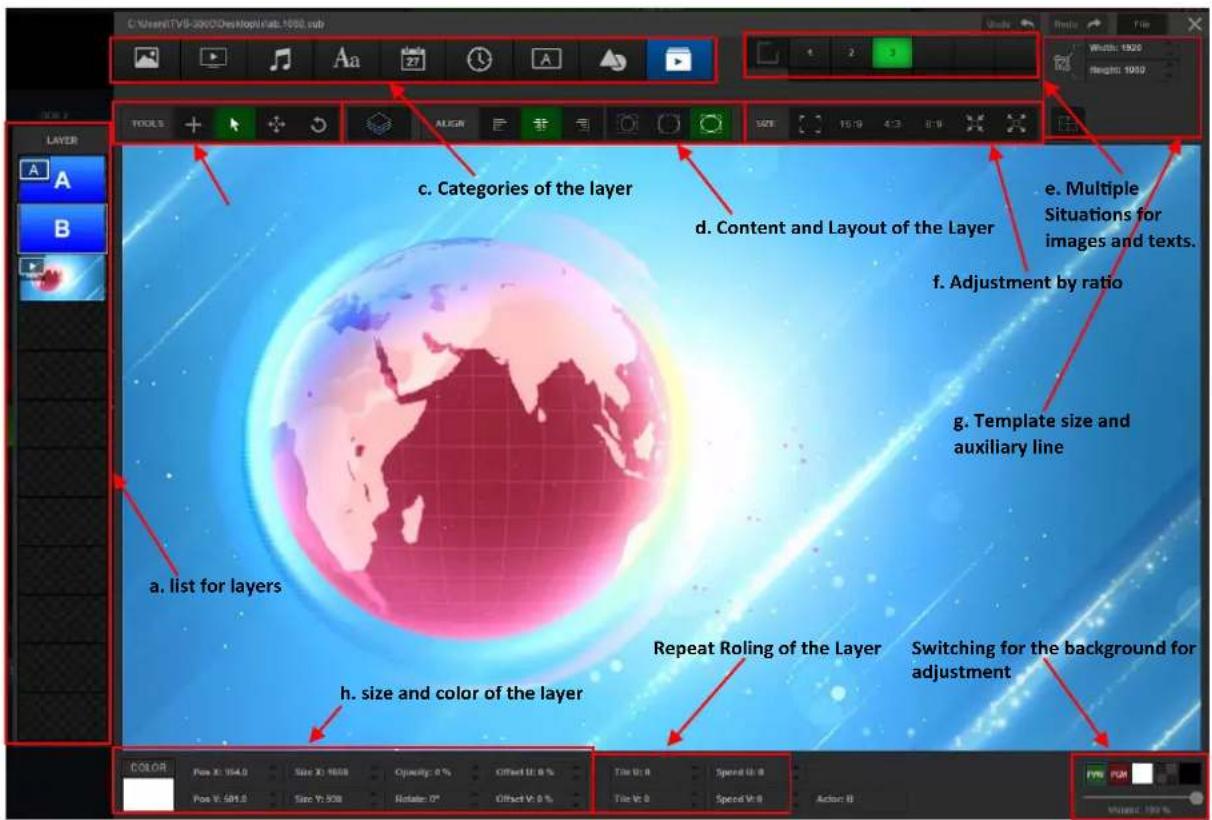Select the highlighted arrow pointer tool
1212x820 pixels.
click(x=235, y=125)
